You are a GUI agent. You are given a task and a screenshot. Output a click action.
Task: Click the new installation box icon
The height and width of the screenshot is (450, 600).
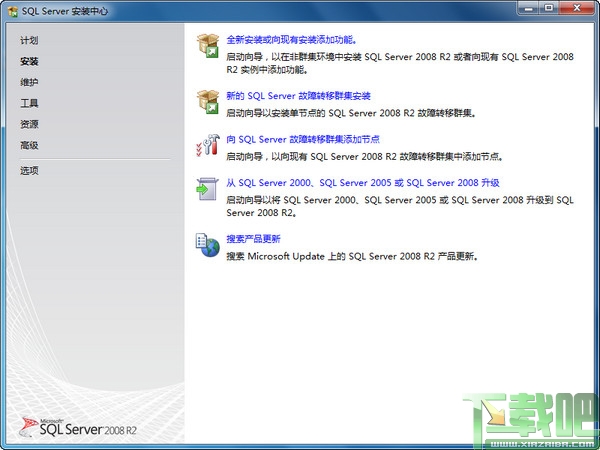(208, 46)
